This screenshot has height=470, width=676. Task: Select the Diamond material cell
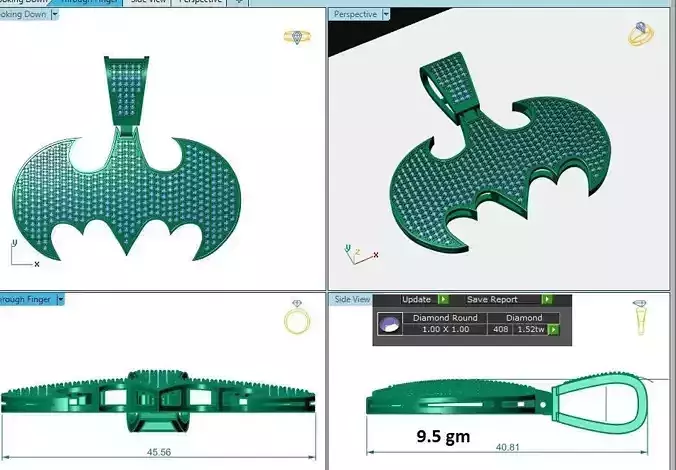point(524,318)
